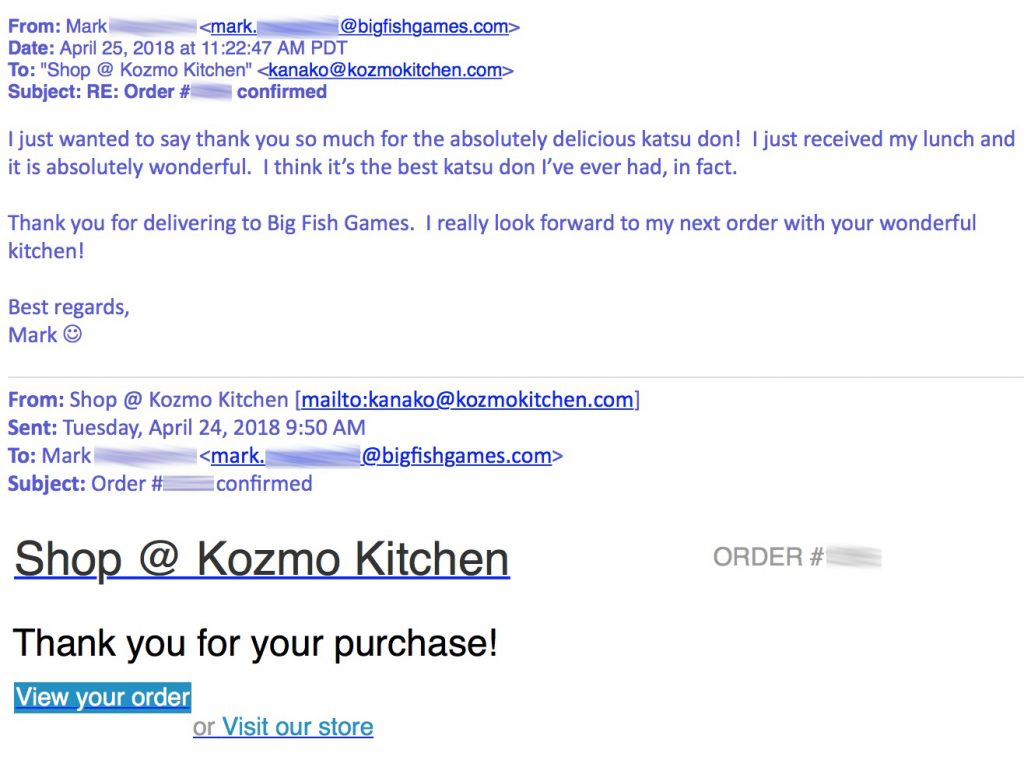Screen dimensions: 1024x781
Task: Open the sender's bigfishgames.com address in the top From line
Action: 359,27
